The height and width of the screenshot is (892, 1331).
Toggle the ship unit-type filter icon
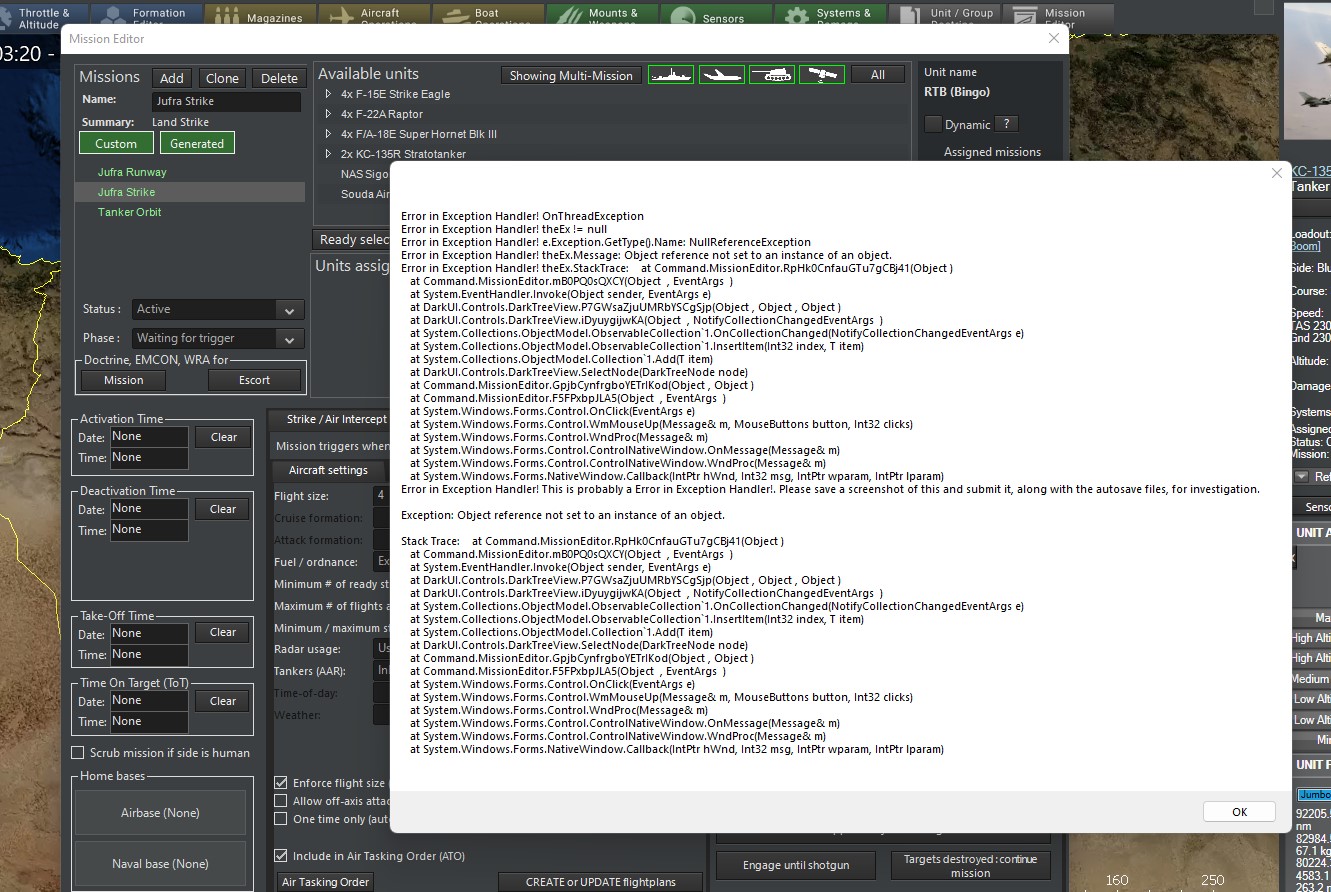pyautogui.click(x=671, y=75)
